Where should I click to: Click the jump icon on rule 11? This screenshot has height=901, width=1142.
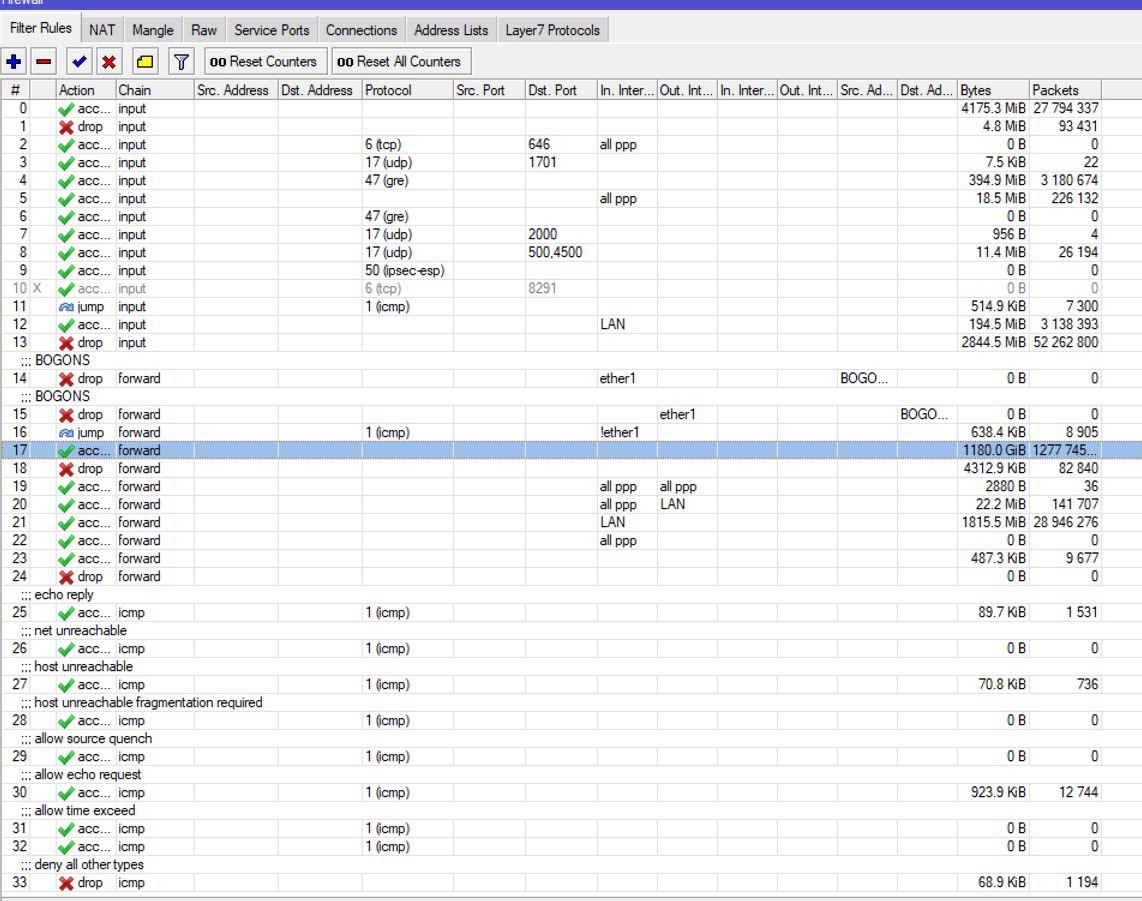pyautogui.click(x=66, y=307)
